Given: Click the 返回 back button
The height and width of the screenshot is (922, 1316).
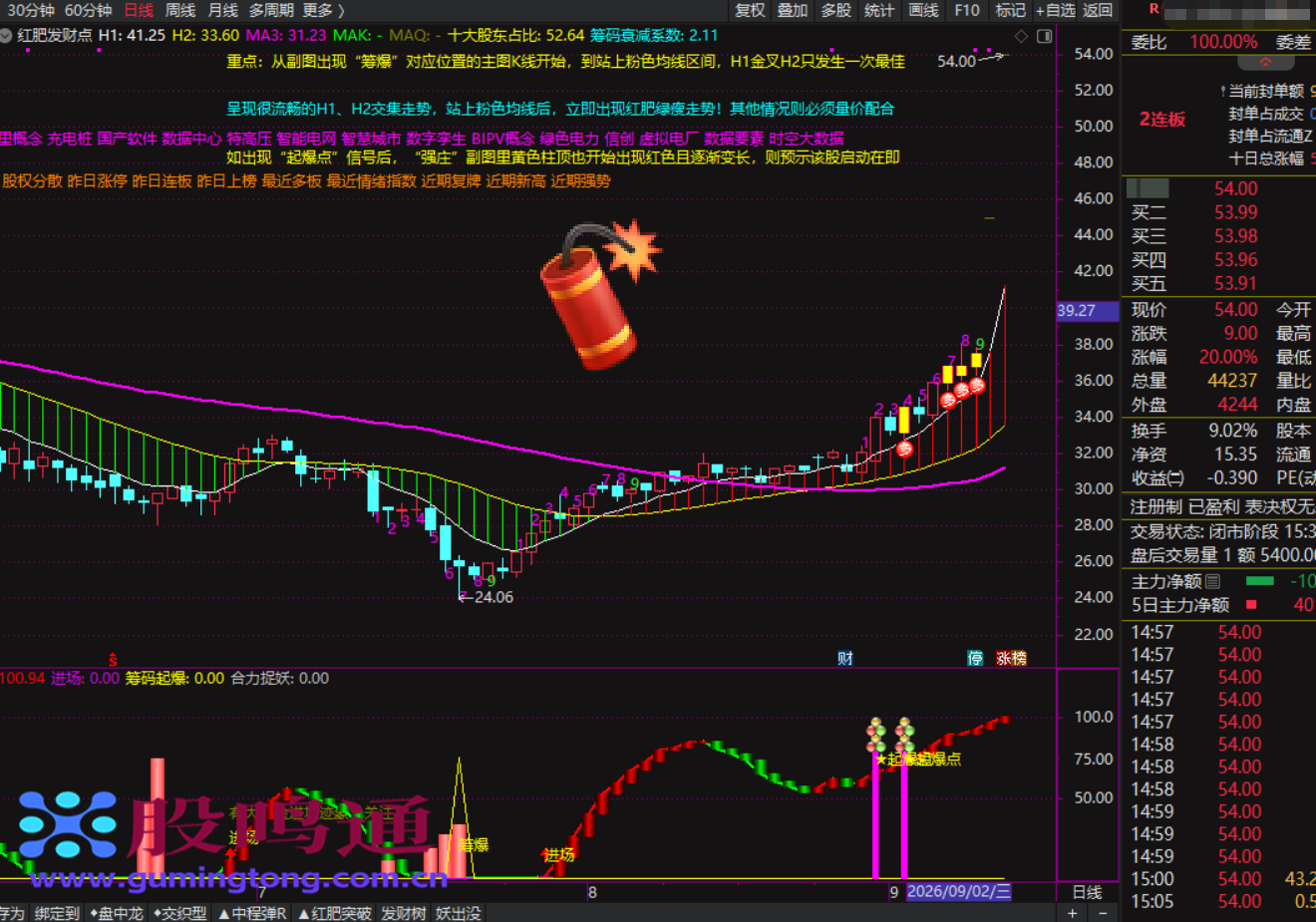Looking at the screenshot, I should click(1098, 10).
